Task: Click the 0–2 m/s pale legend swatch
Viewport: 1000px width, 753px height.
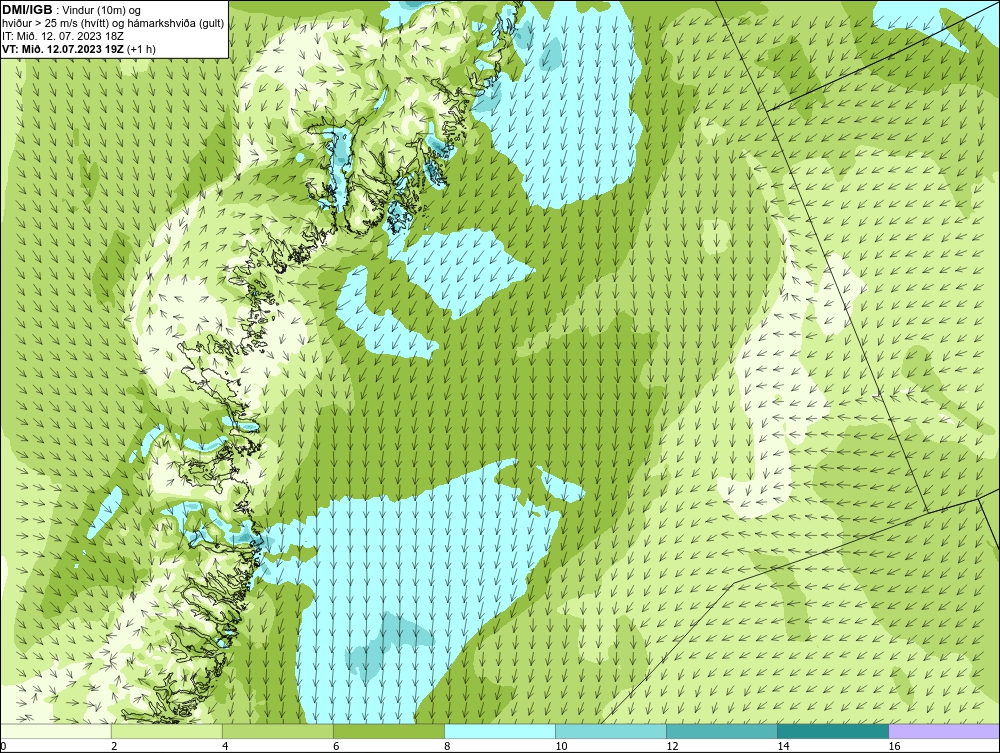Action: coord(56,731)
